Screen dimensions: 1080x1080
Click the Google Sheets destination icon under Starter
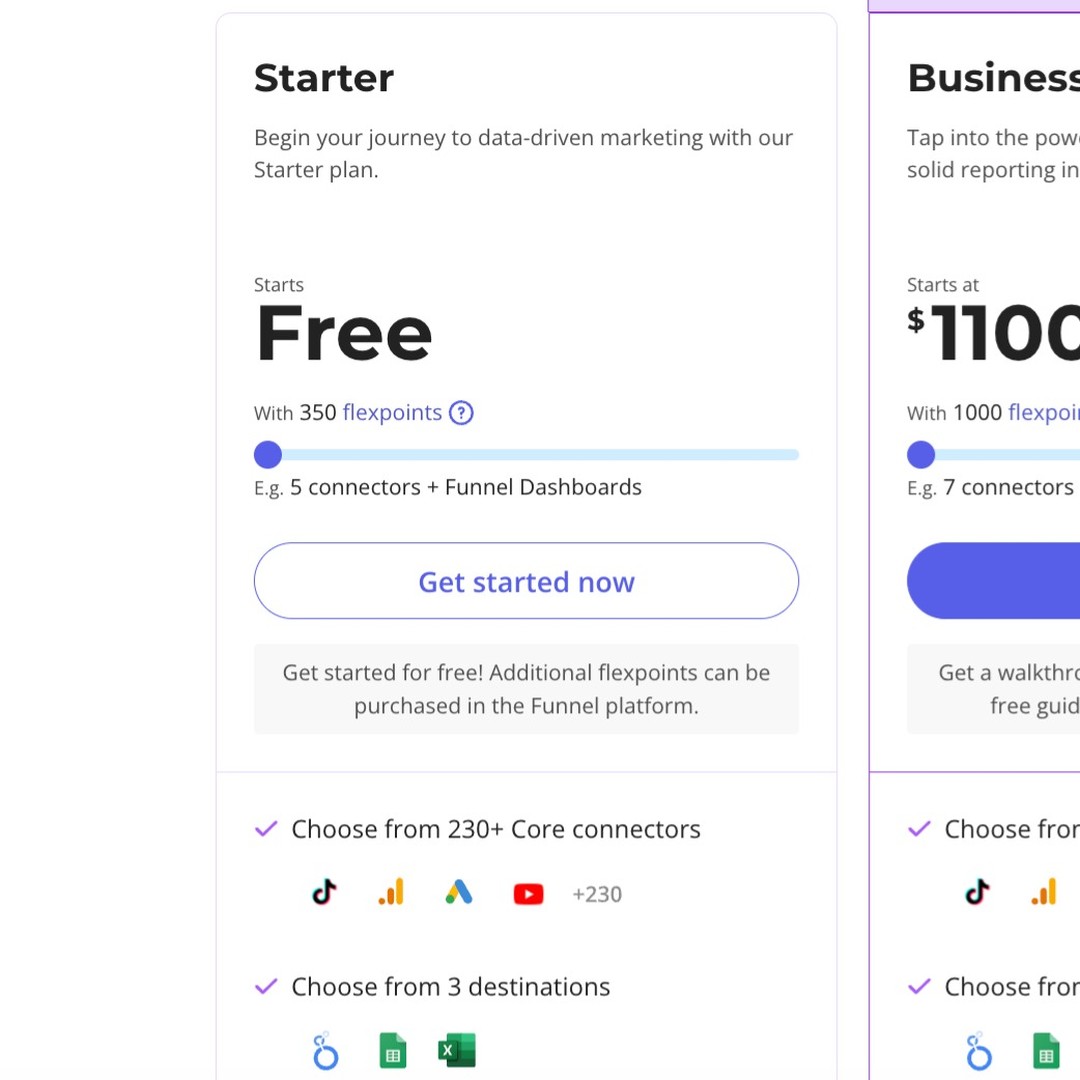click(x=393, y=1050)
